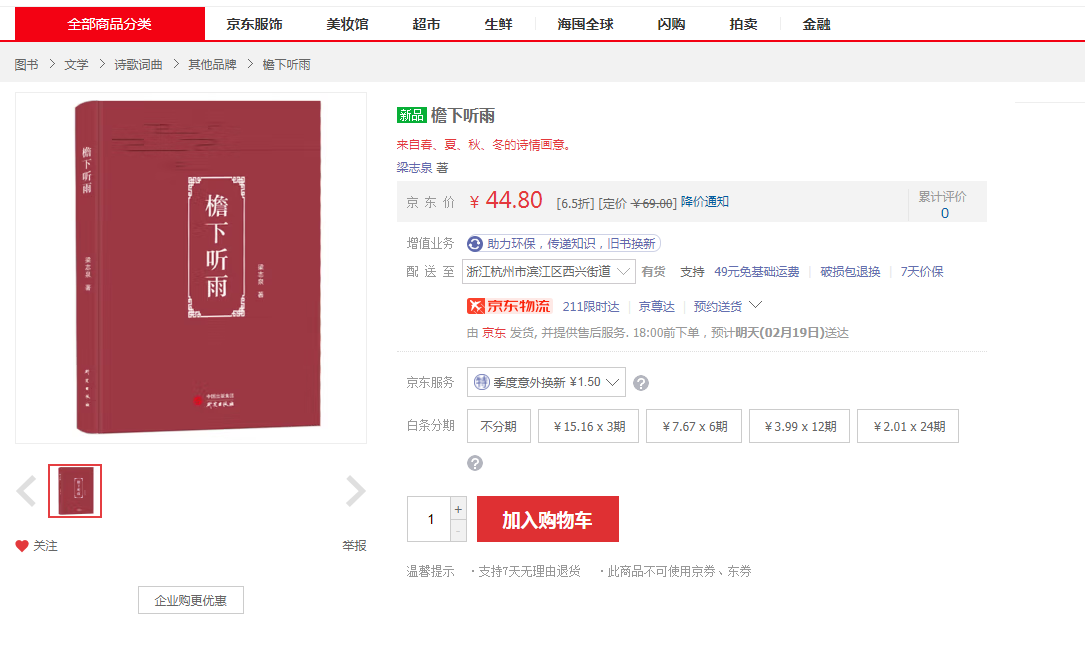Click 211限时达 delivery link

point(591,306)
